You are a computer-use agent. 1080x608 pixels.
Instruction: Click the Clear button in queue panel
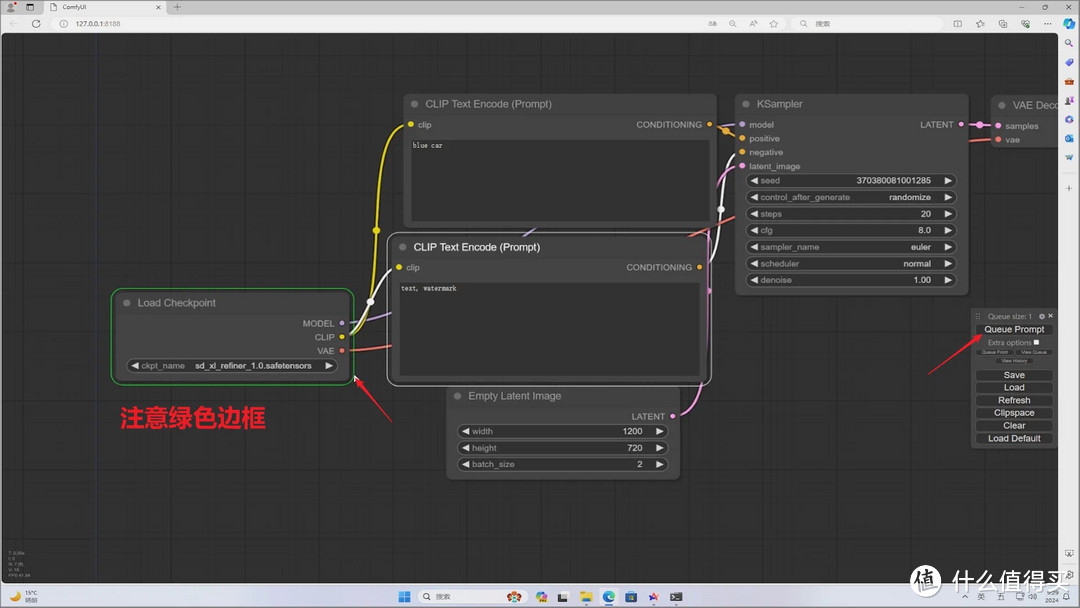pyautogui.click(x=1014, y=426)
